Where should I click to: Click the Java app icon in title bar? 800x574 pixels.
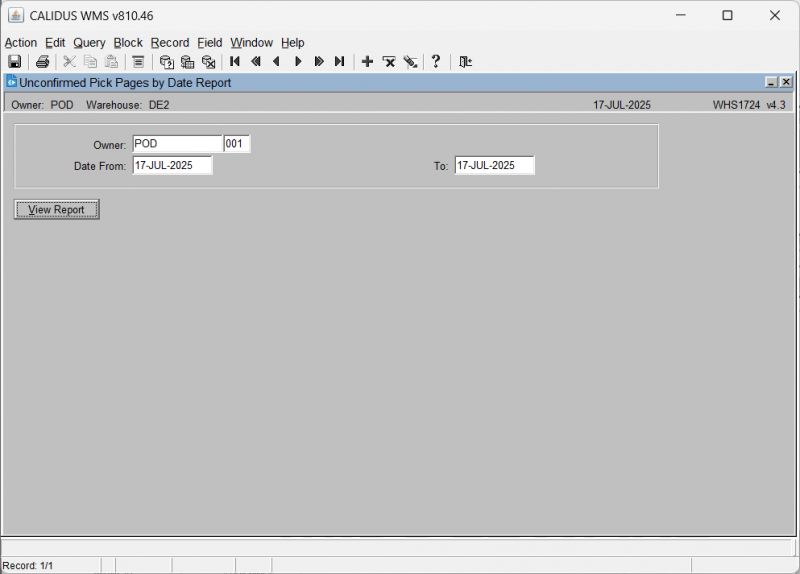click(16, 15)
